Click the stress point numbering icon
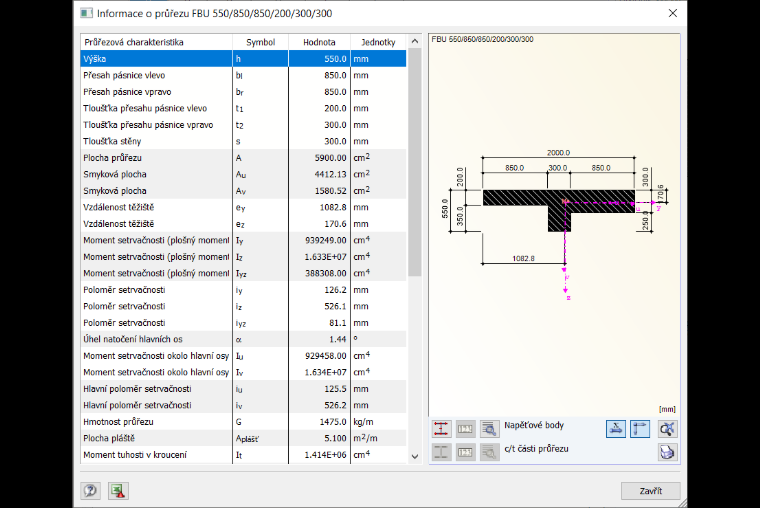Screen dimensions: 760x508 [465, 429]
